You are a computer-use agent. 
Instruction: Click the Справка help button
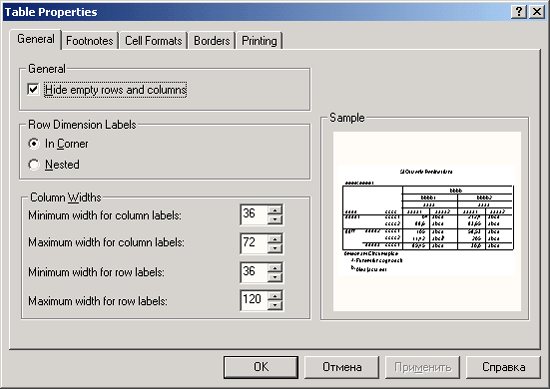503,367
